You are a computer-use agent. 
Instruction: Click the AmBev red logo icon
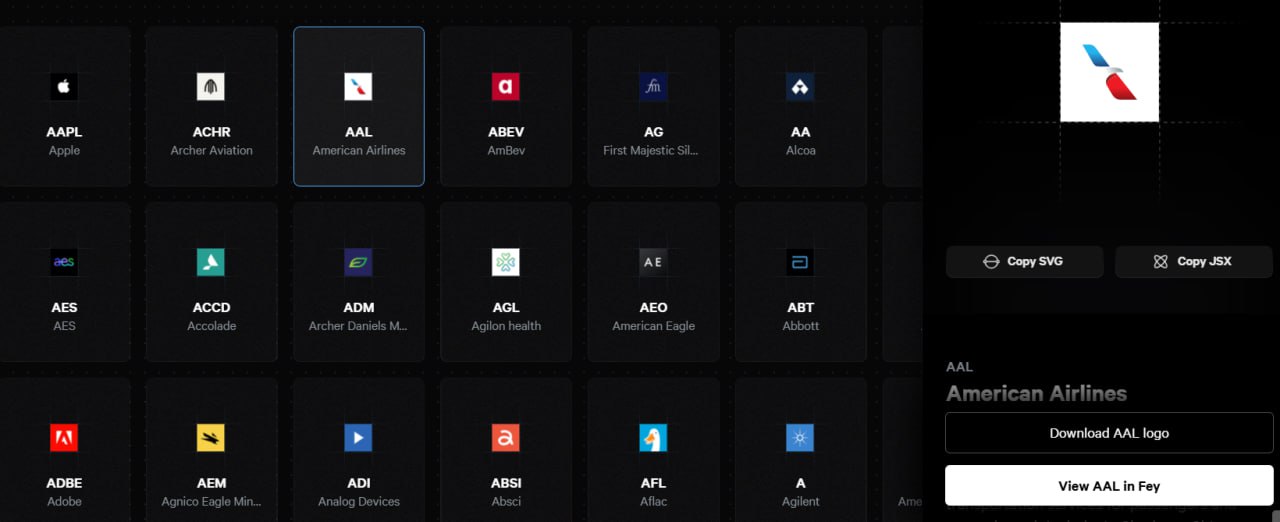click(506, 87)
